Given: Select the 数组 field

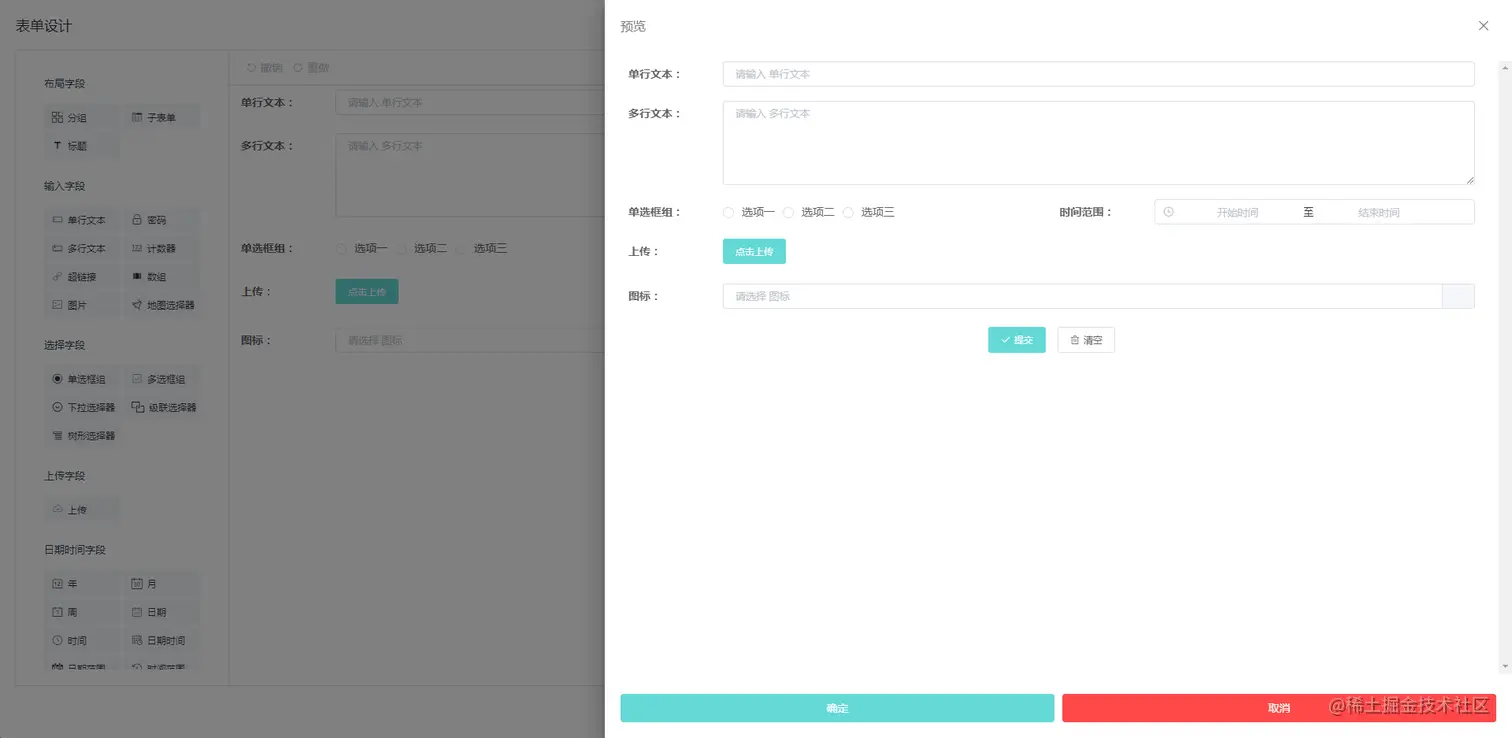Looking at the screenshot, I should [x=160, y=277].
